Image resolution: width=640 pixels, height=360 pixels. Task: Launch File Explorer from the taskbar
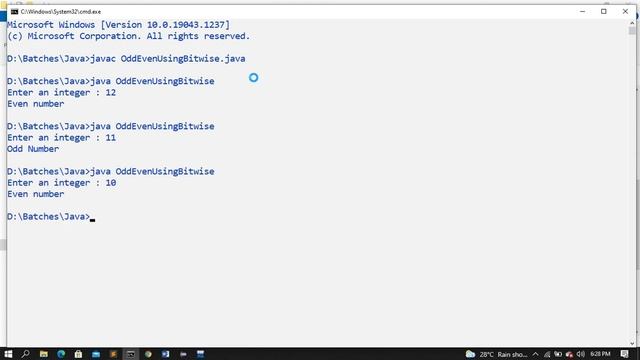tap(43, 354)
